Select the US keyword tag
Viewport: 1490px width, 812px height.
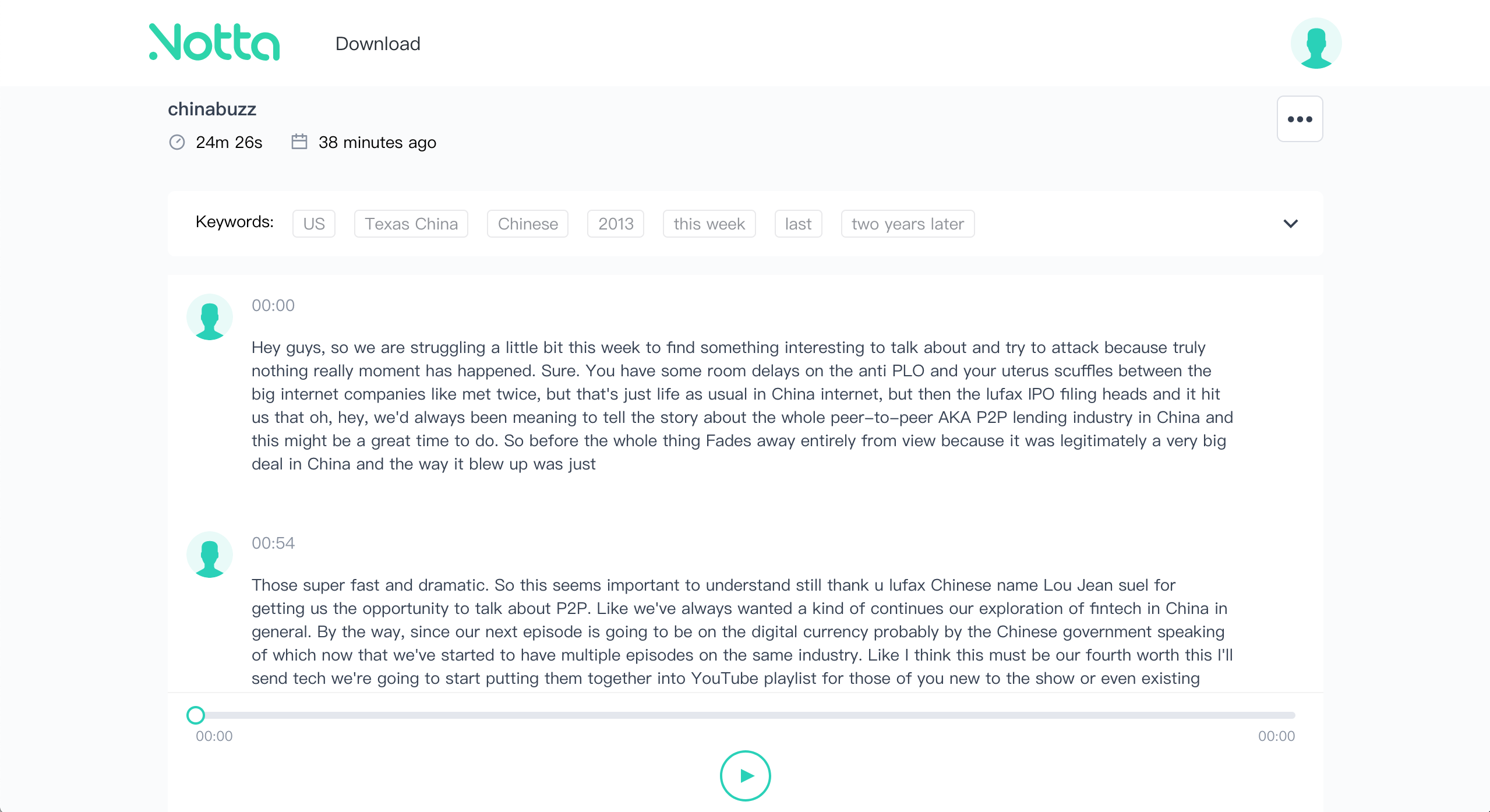[313, 224]
